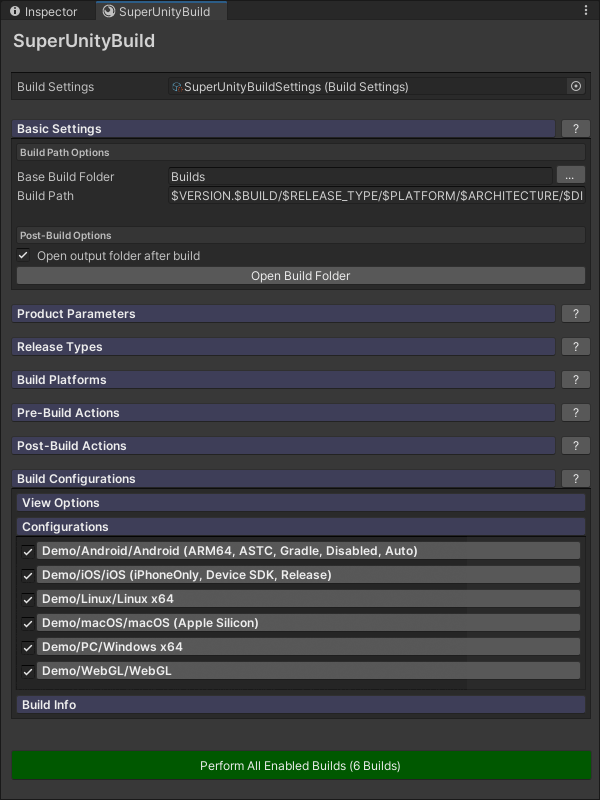The image size is (600, 800).
Task: Click the Open Build Folder button
Action: point(300,276)
